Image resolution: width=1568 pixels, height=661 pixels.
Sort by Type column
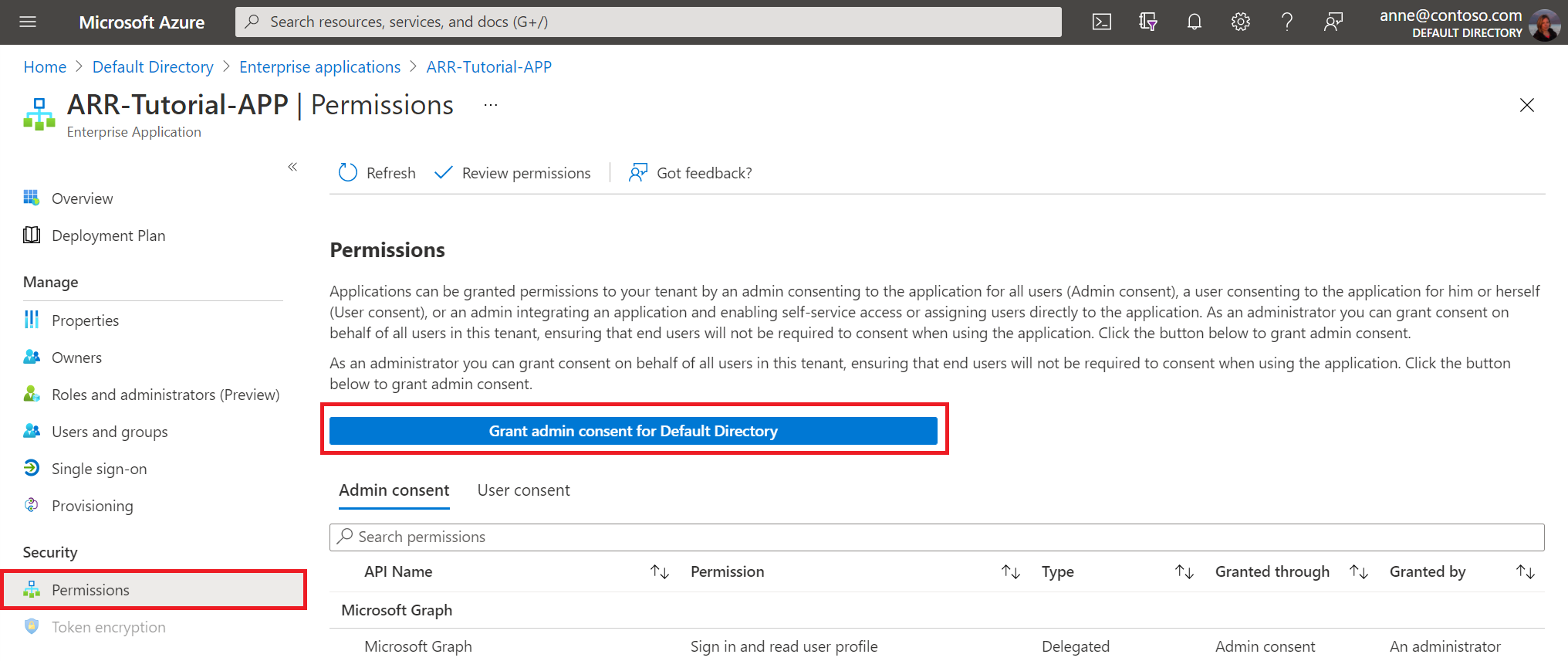coord(1184,571)
